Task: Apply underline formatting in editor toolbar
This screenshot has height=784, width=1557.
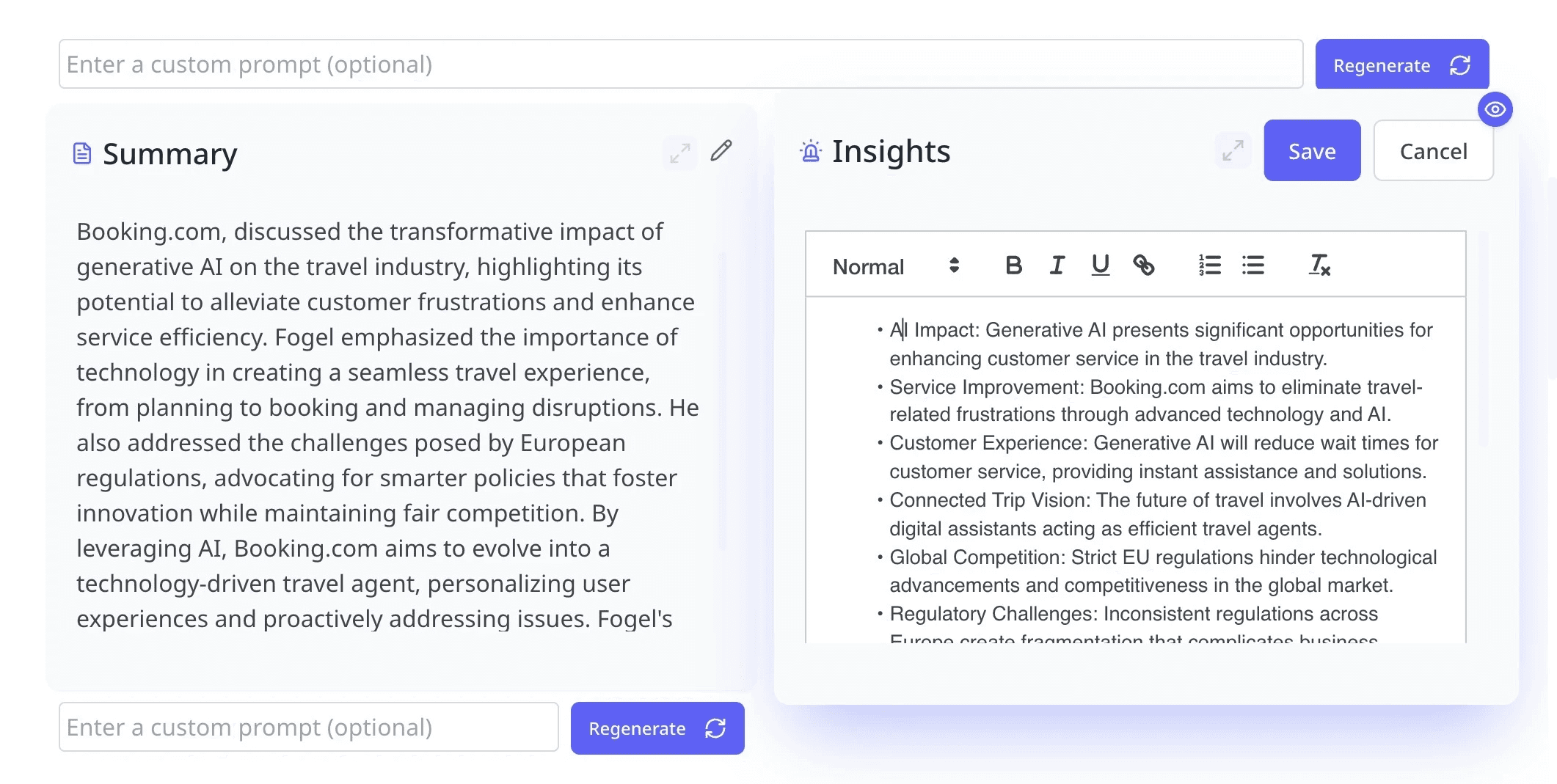Action: coord(1100,265)
